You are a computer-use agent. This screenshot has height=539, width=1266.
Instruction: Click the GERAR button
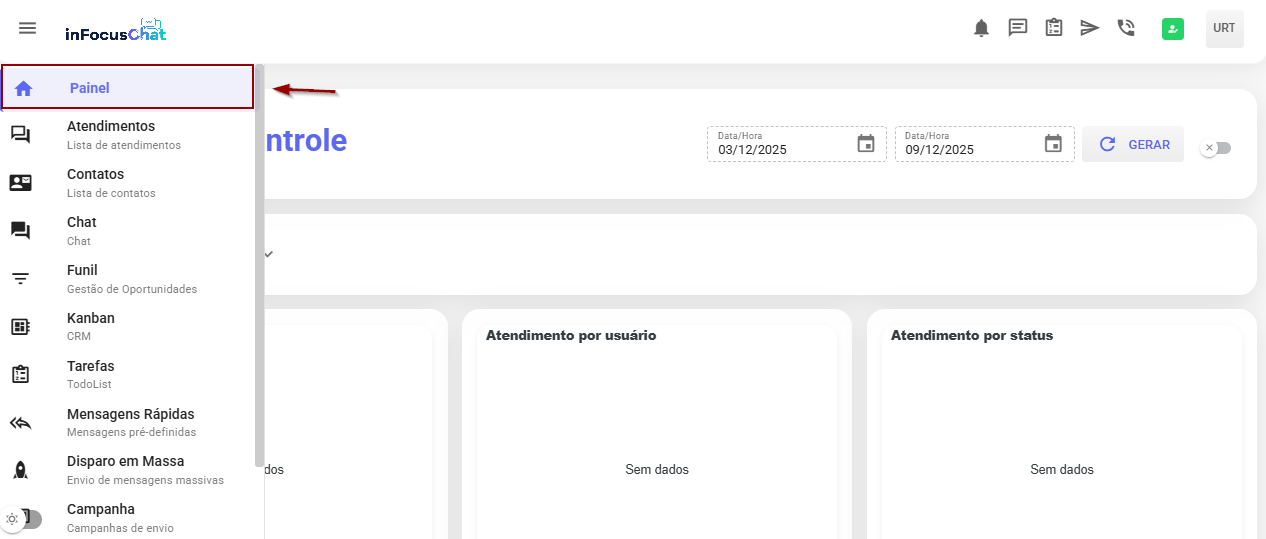1133,144
